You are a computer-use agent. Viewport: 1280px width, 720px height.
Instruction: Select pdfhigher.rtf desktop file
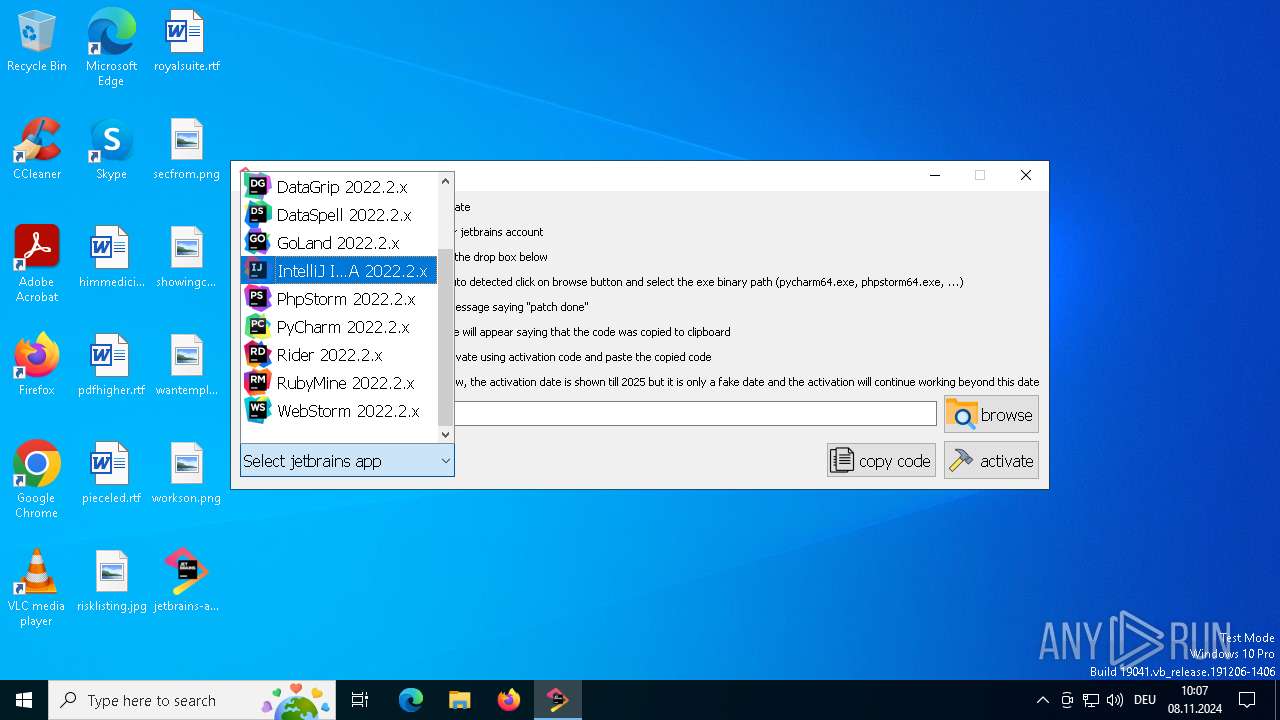pos(111,365)
